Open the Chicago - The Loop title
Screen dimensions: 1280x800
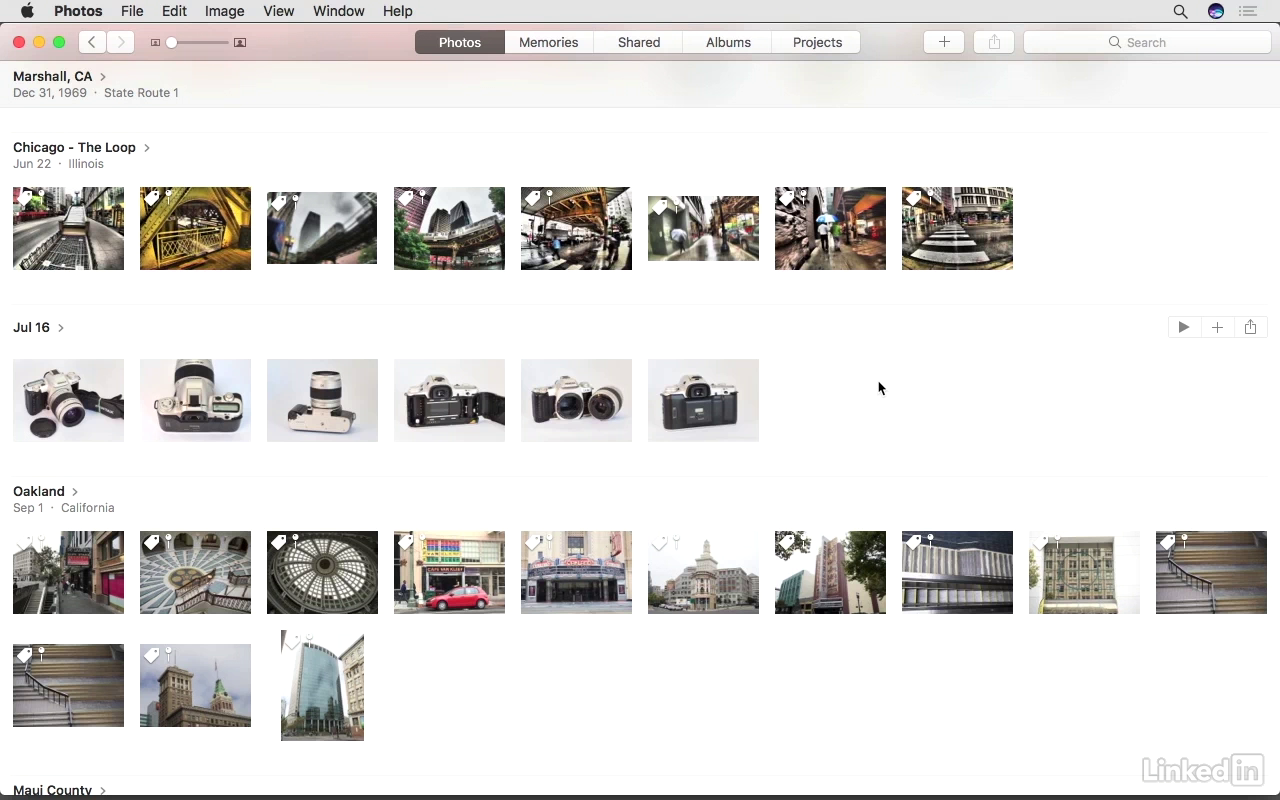pos(74,147)
